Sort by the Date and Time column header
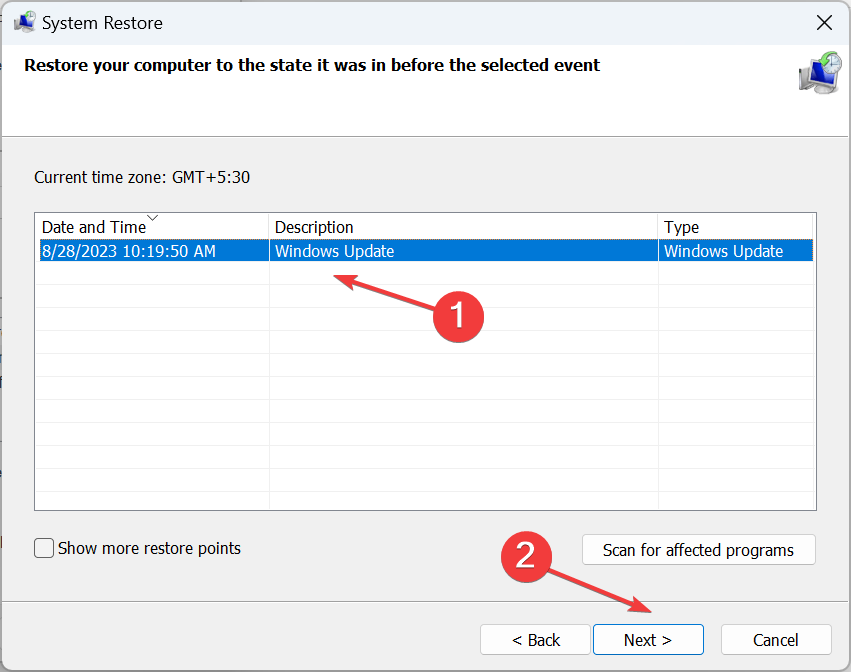 [152, 227]
